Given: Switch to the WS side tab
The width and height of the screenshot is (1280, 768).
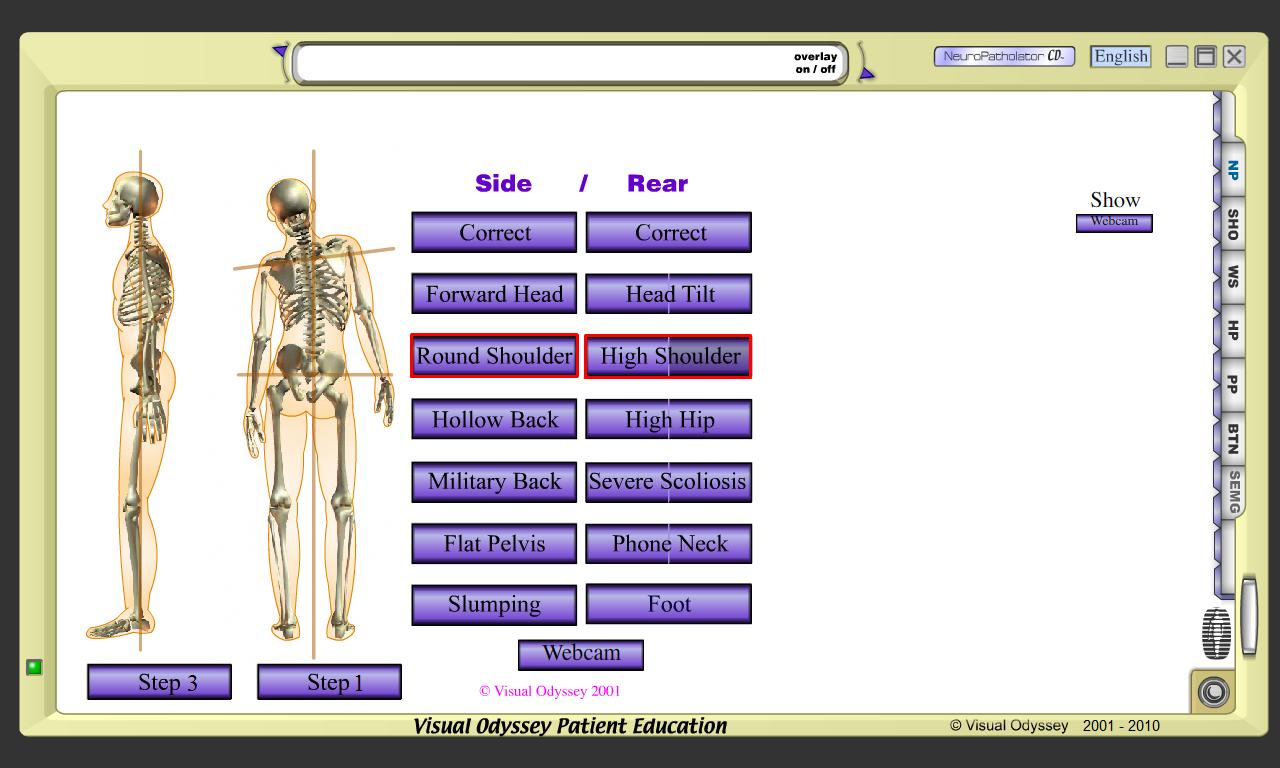Looking at the screenshot, I should pos(1232,277).
